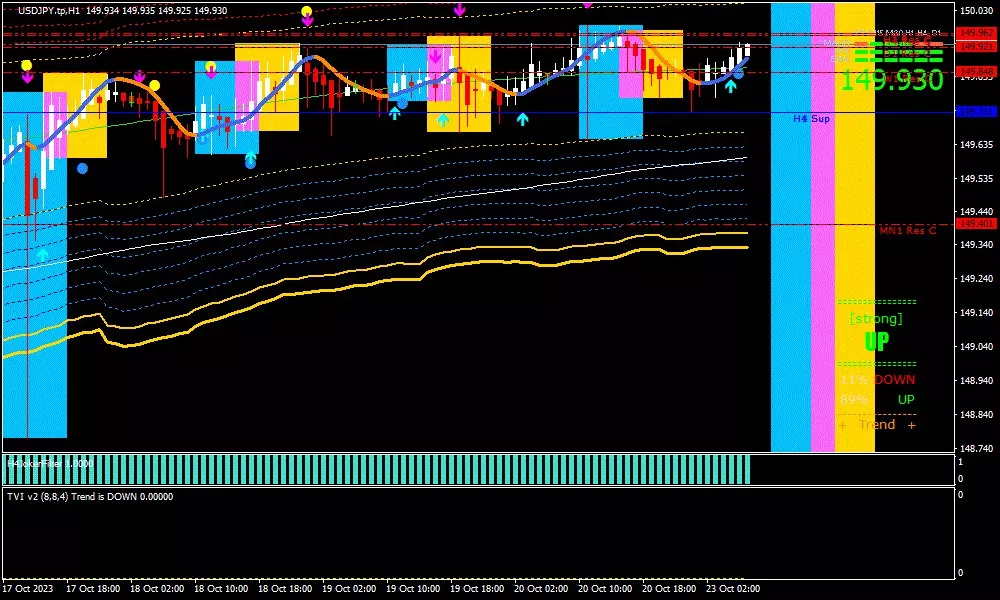Select the 'H4JokerFilter 1.0000' indicator label
Image resolution: width=1000 pixels, height=600 pixels.
pyautogui.click(x=50, y=464)
